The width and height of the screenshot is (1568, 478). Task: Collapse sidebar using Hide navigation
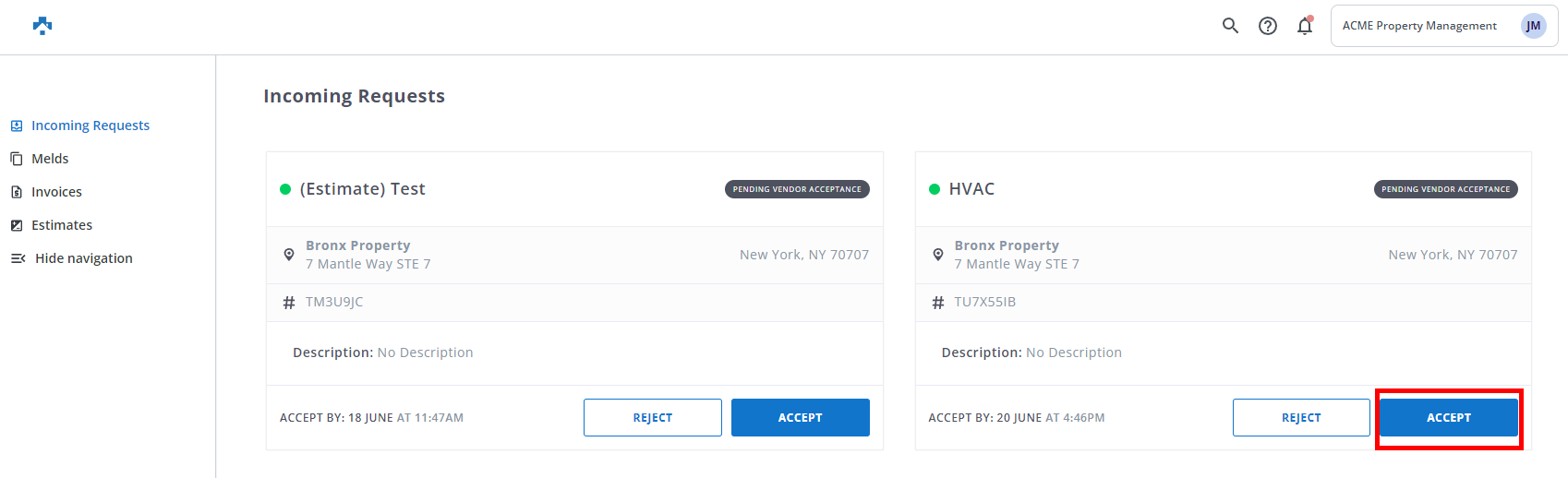click(83, 258)
